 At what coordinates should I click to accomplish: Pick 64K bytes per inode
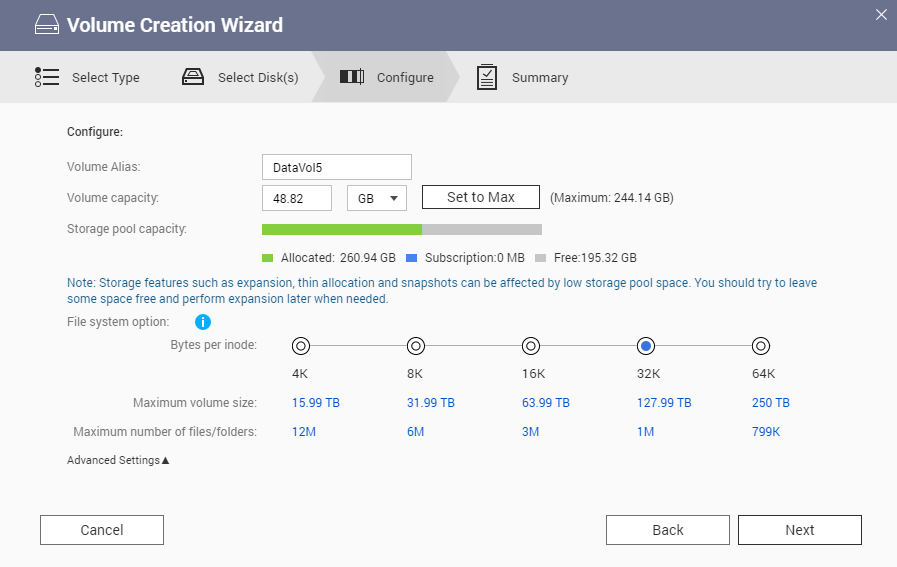761,346
